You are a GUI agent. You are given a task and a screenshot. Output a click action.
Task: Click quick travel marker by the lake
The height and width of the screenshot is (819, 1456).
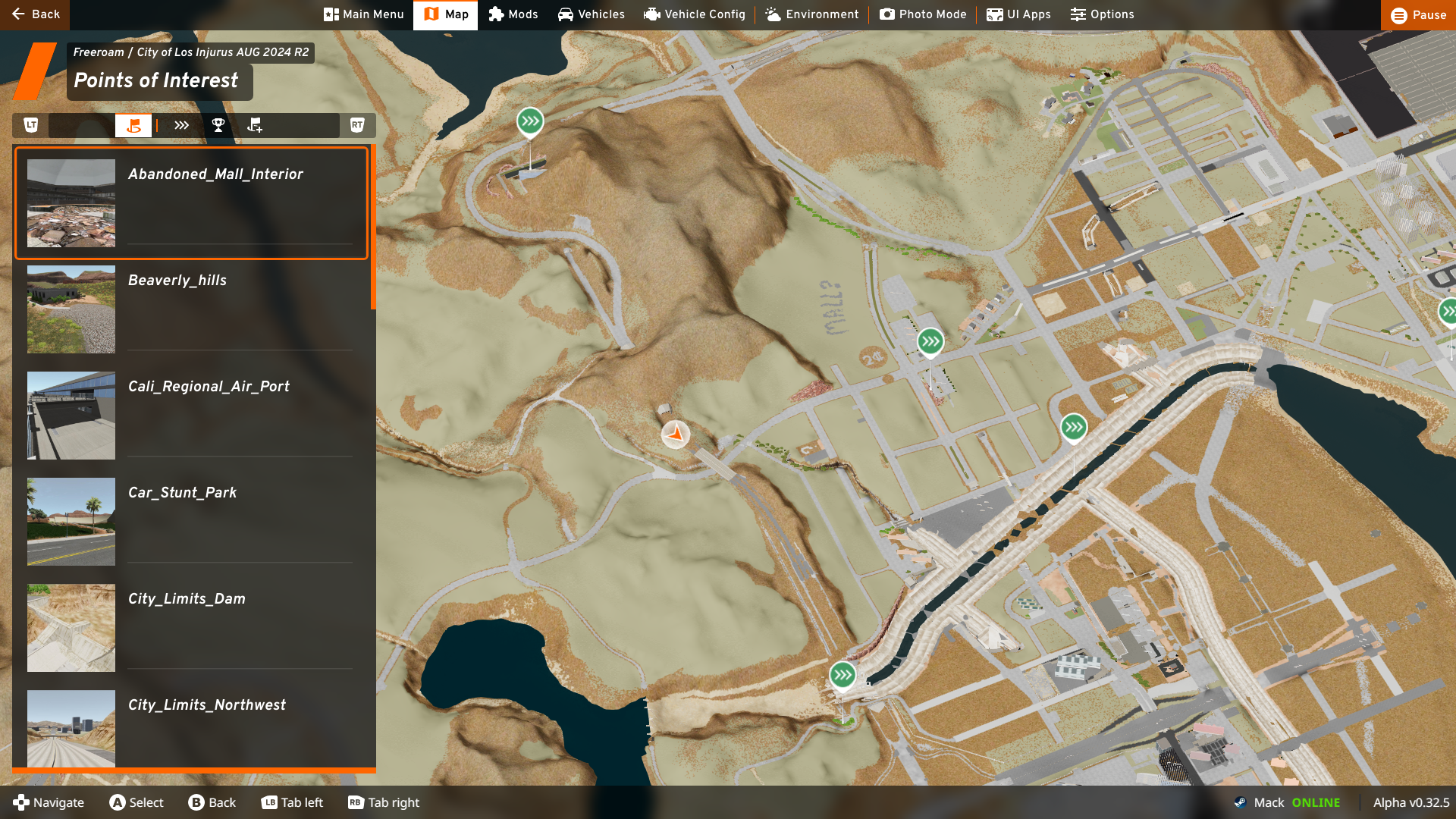point(843,675)
